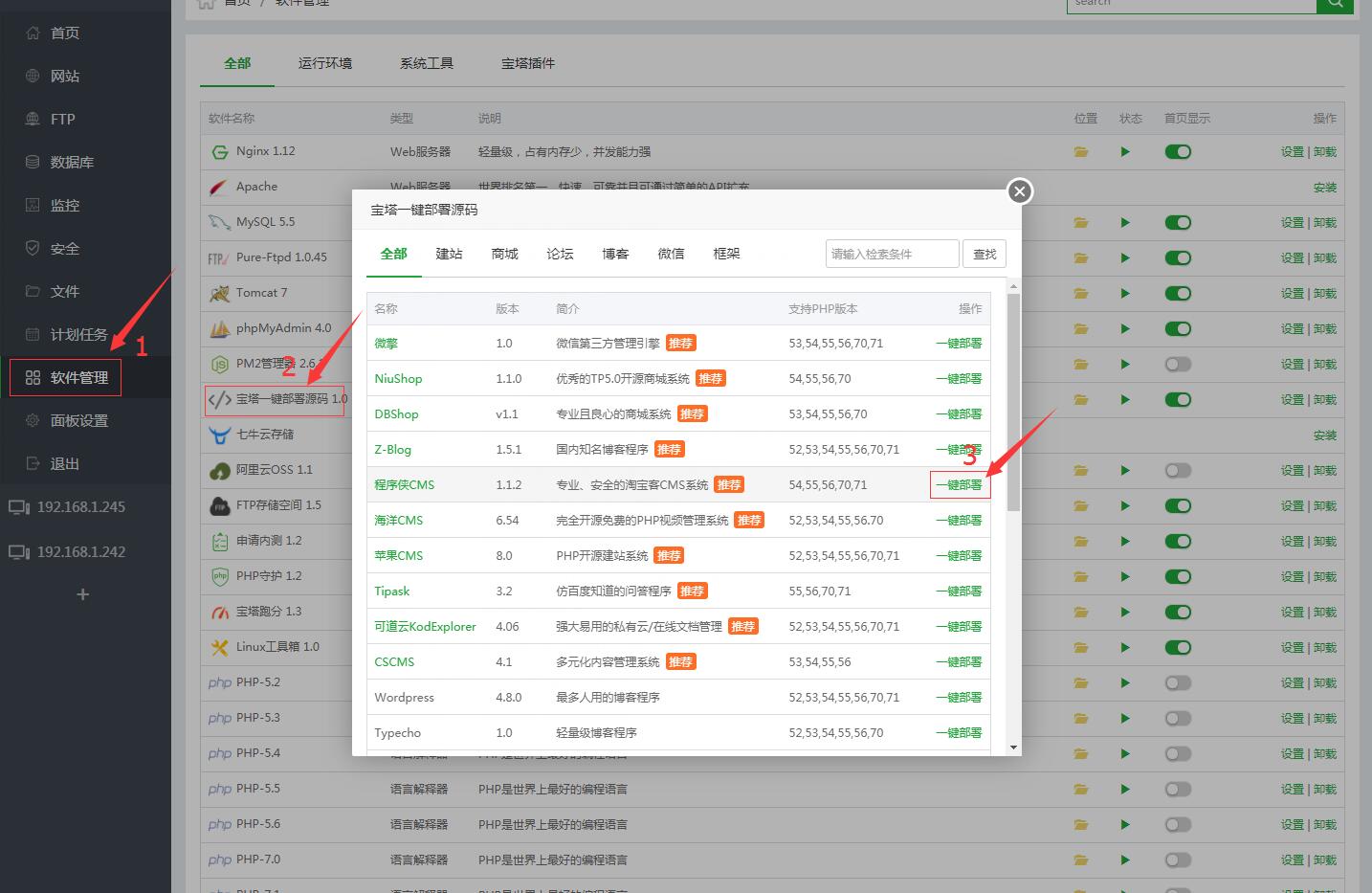Switch to the 系统工具 tab
The height and width of the screenshot is (893, 1372).
coord(427,63)
